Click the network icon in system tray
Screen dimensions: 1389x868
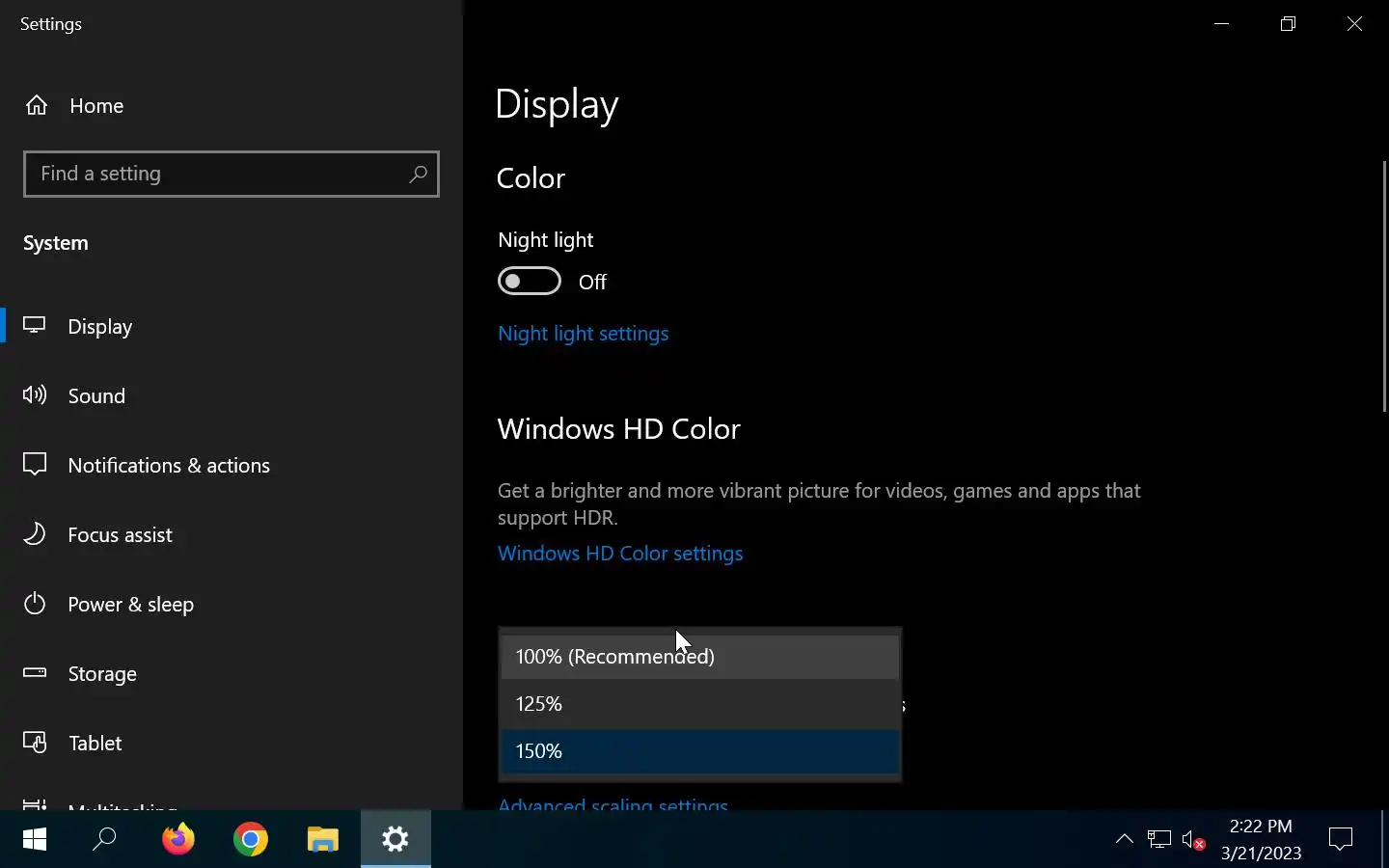pyautogui.click(x=1158, y=840)
